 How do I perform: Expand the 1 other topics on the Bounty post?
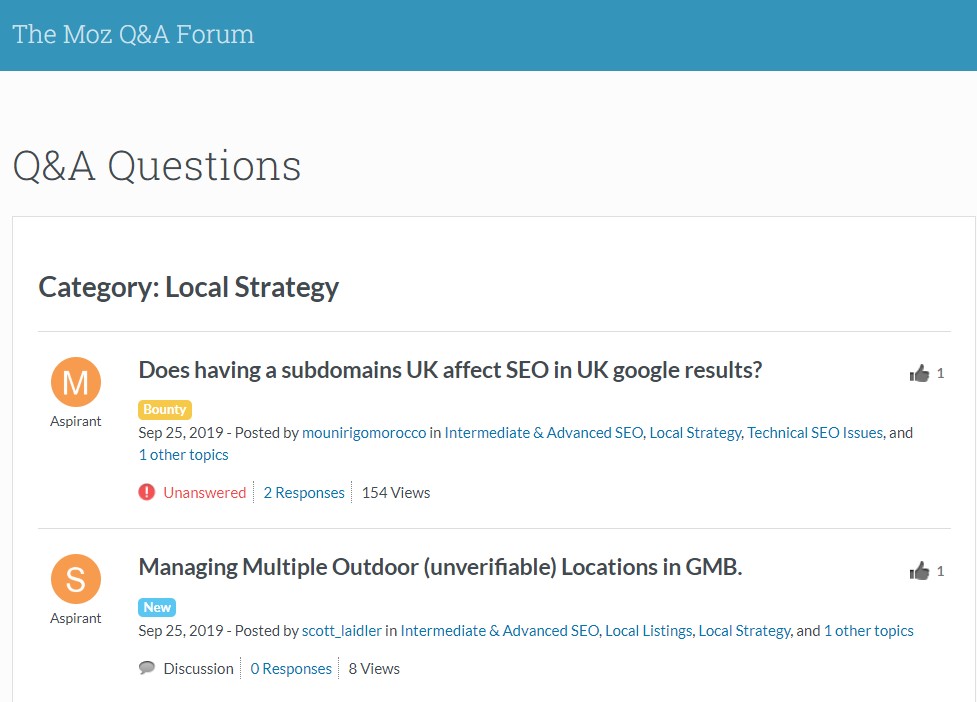coord(183,454)
